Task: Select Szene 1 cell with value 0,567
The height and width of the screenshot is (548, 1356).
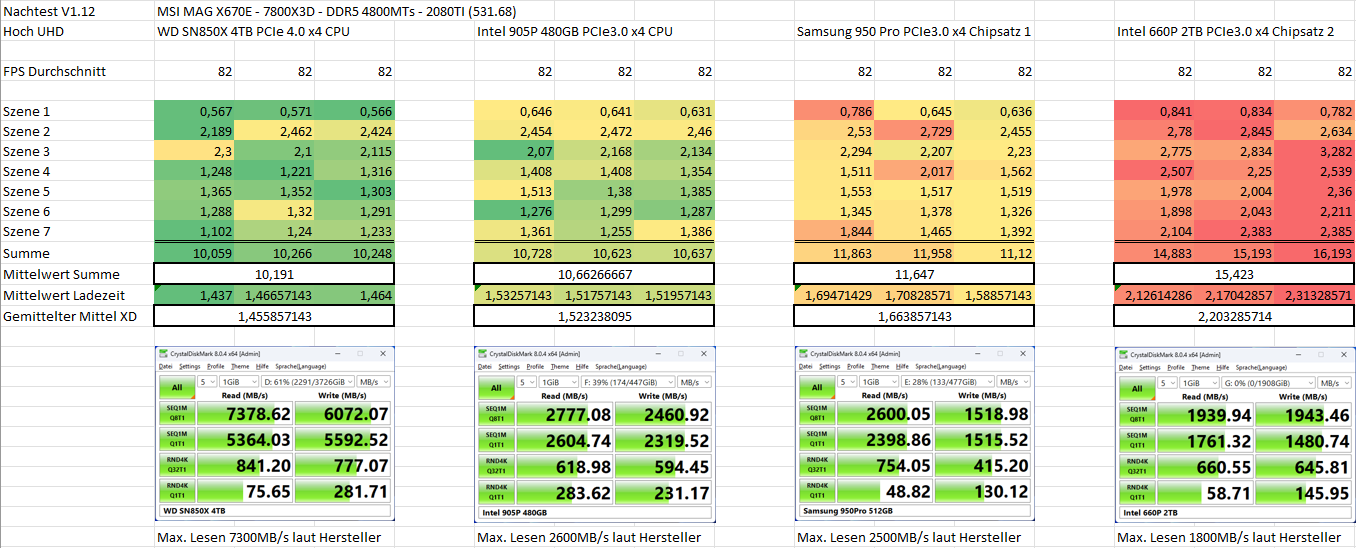Action: tap(194, 111)
